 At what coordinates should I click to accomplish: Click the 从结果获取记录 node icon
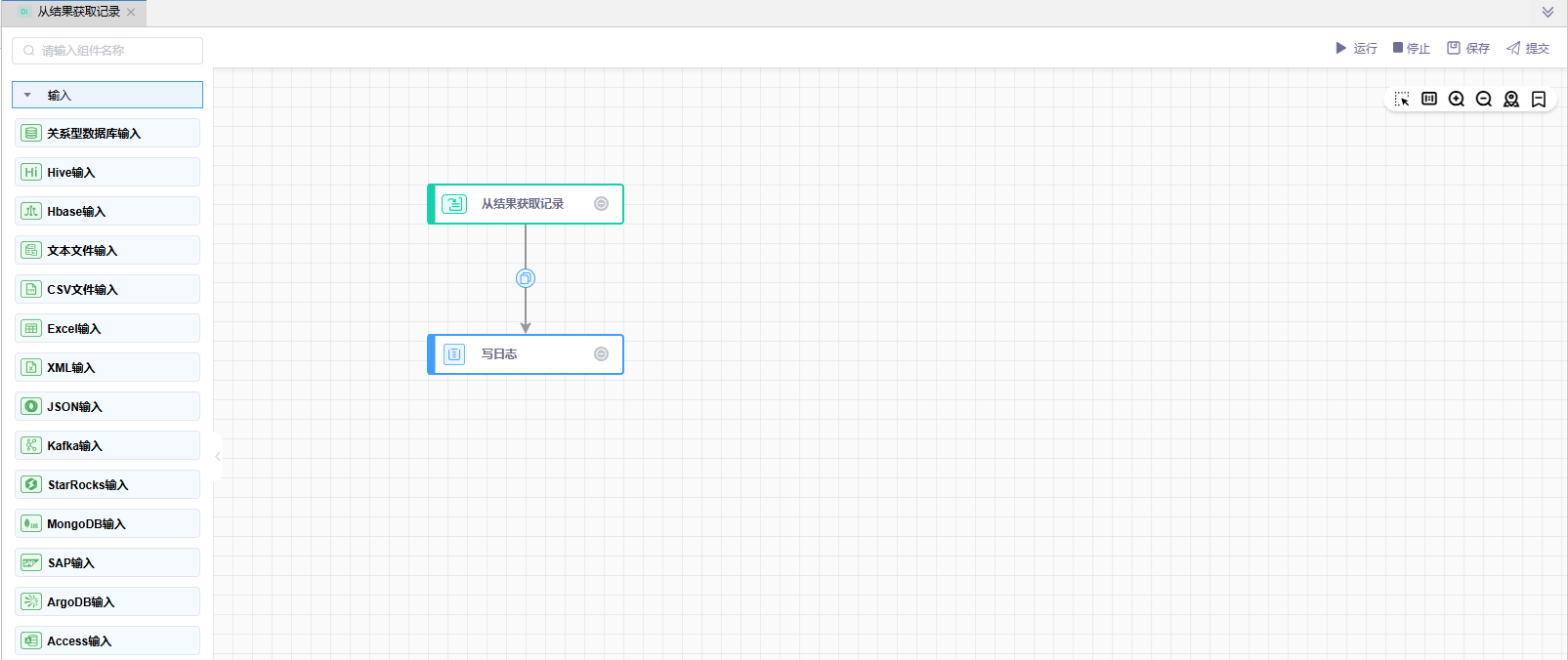(454, 204)
